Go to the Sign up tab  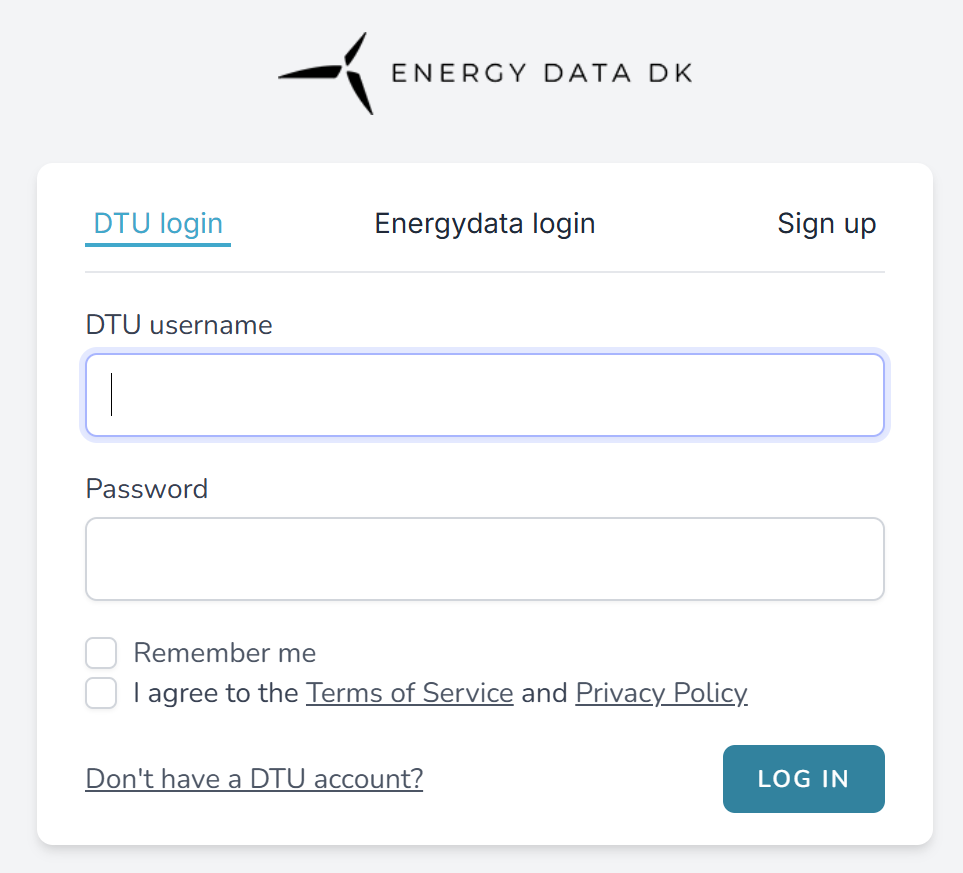coord(826,223)
